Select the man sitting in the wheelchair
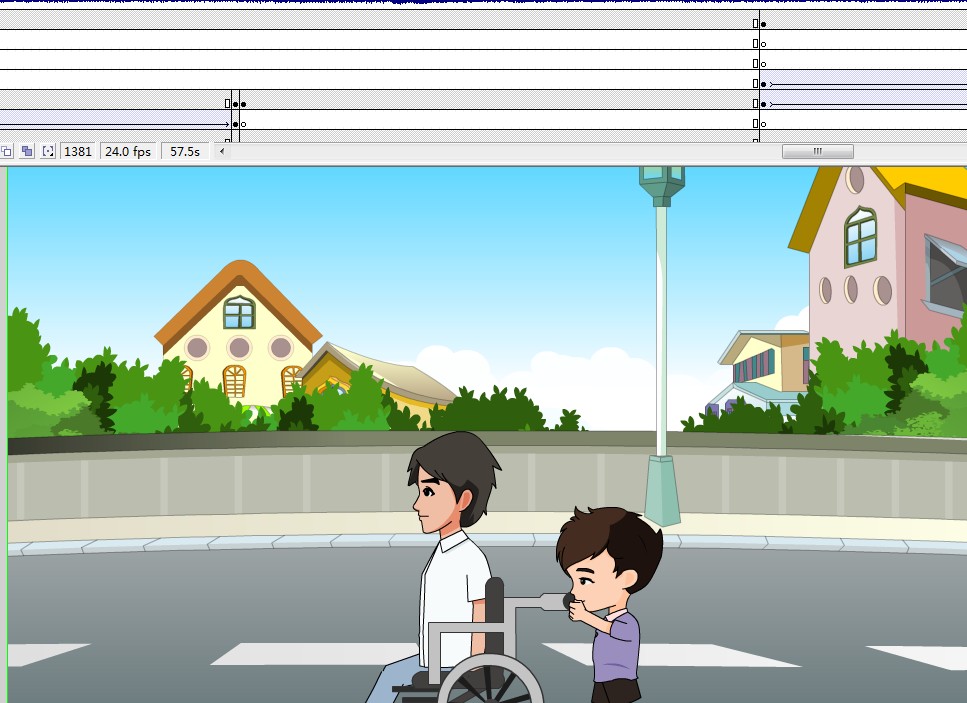 pos(448,560)
